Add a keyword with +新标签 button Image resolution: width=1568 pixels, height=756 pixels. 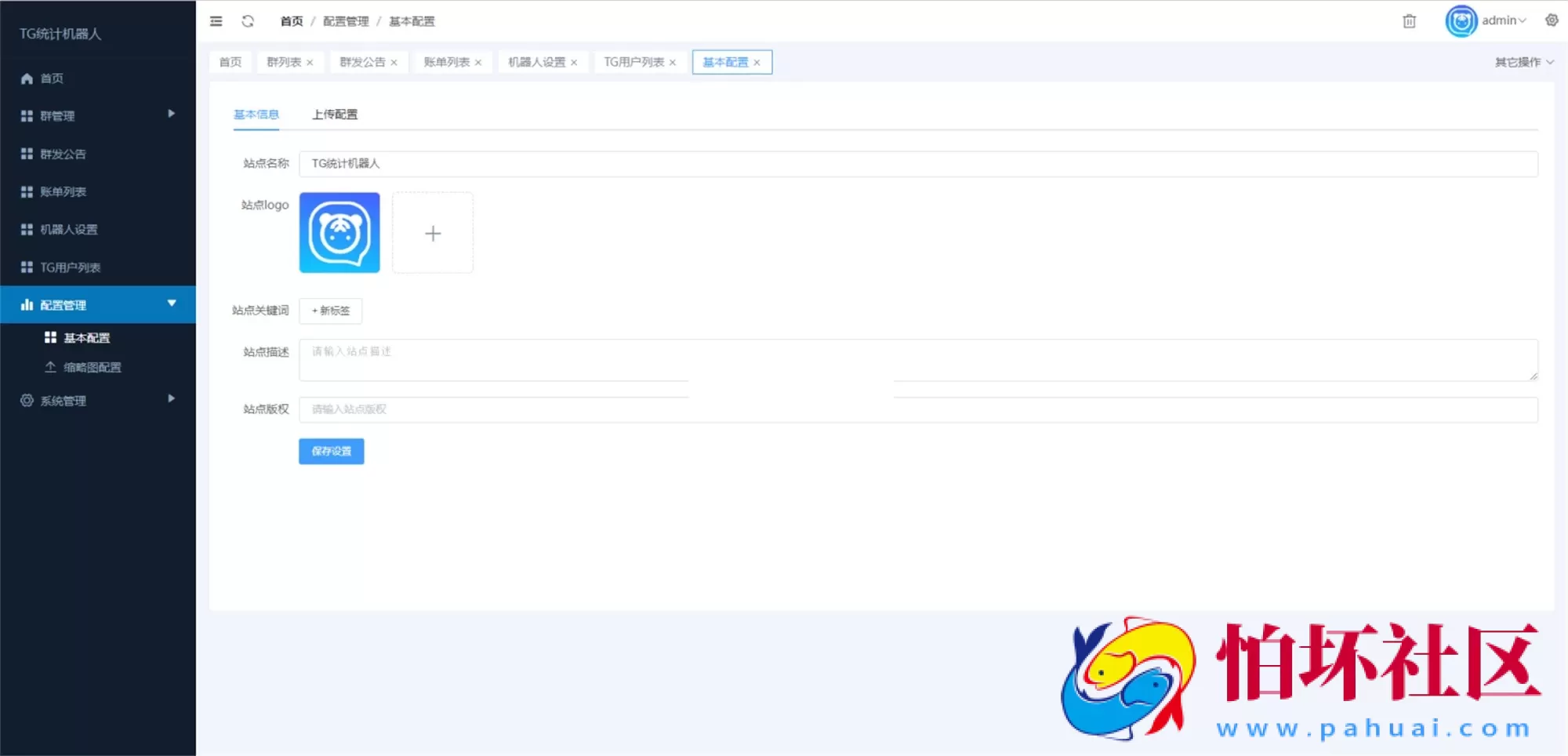click(x=330, y=311)
